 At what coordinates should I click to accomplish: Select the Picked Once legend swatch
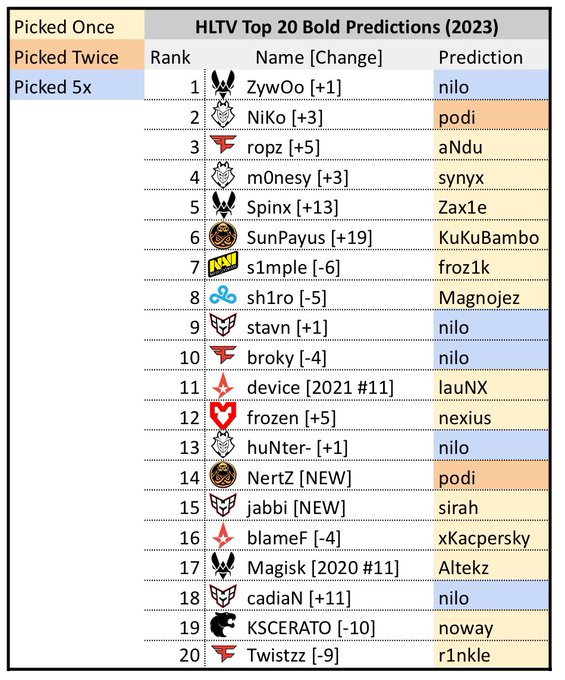[x=77, y=26]
